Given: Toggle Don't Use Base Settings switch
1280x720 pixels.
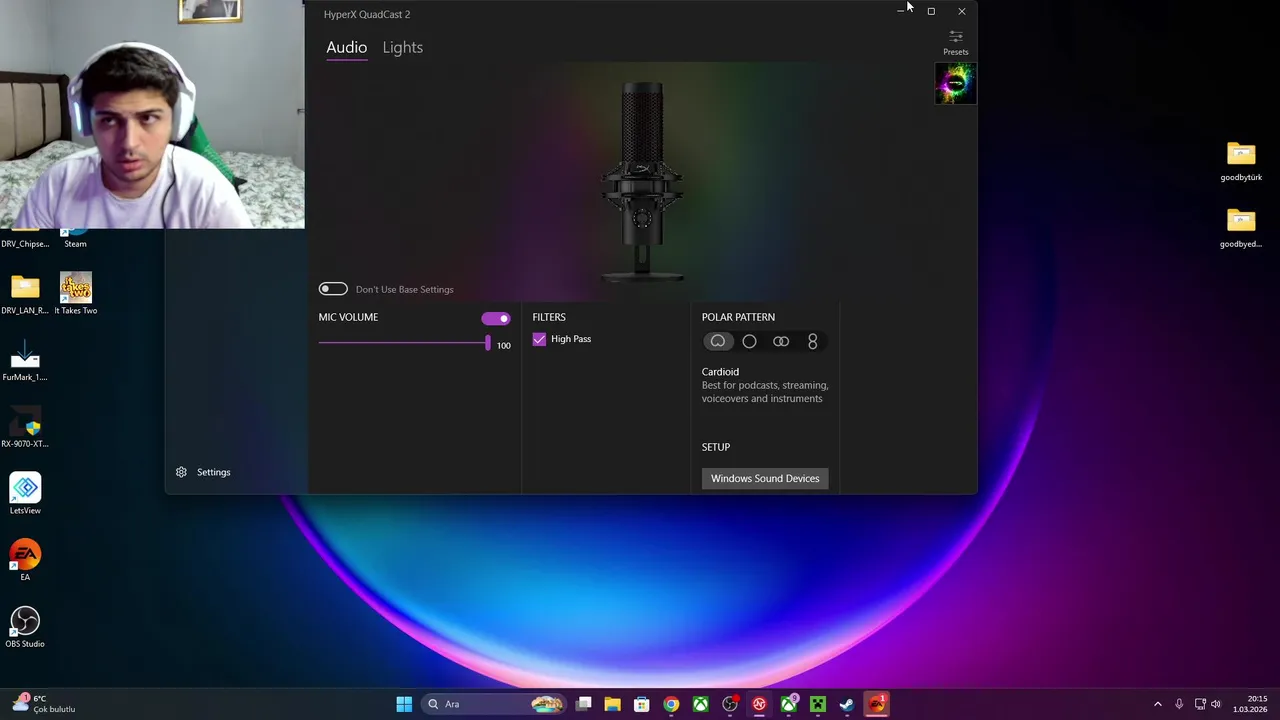Looking at the screenshot, I should point(333,289).
